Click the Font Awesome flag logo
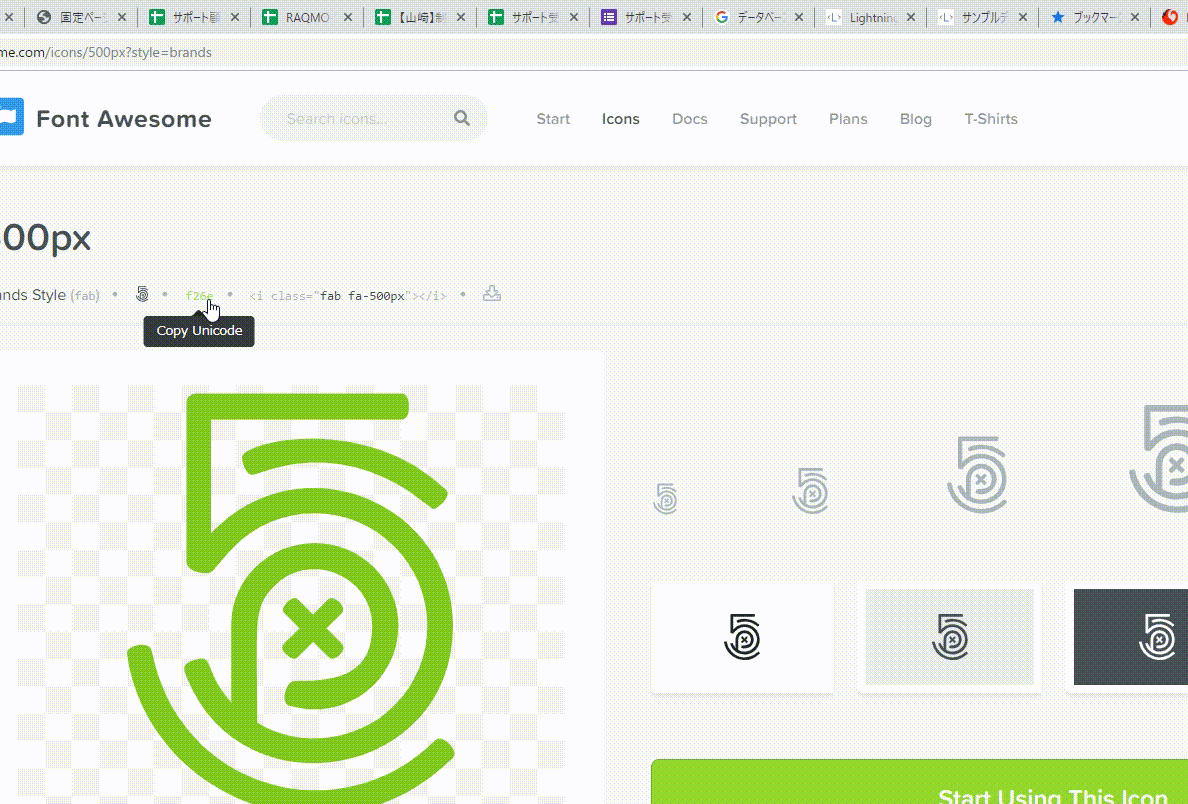 coord(11,117)
